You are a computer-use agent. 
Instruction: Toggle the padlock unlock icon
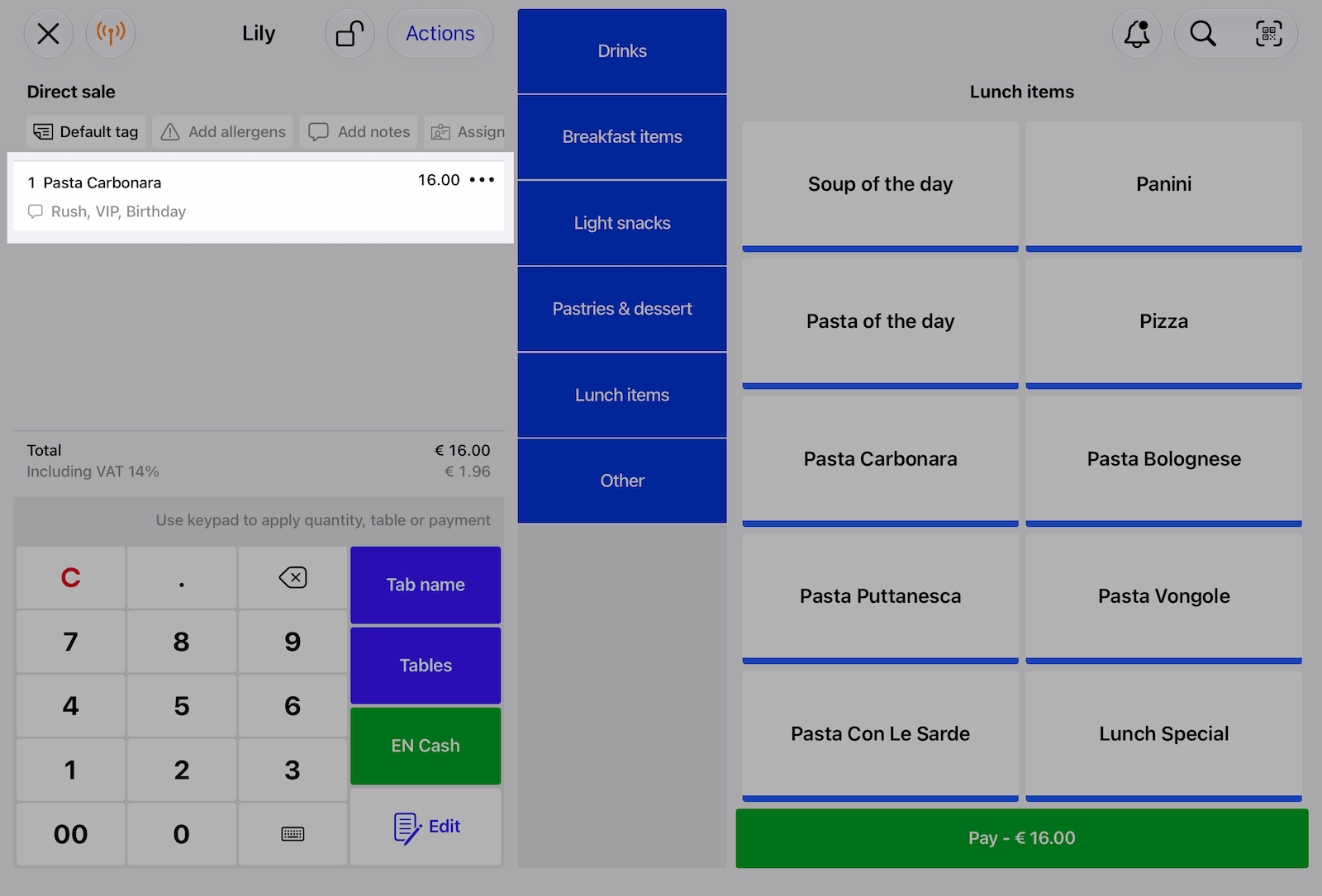350,34
